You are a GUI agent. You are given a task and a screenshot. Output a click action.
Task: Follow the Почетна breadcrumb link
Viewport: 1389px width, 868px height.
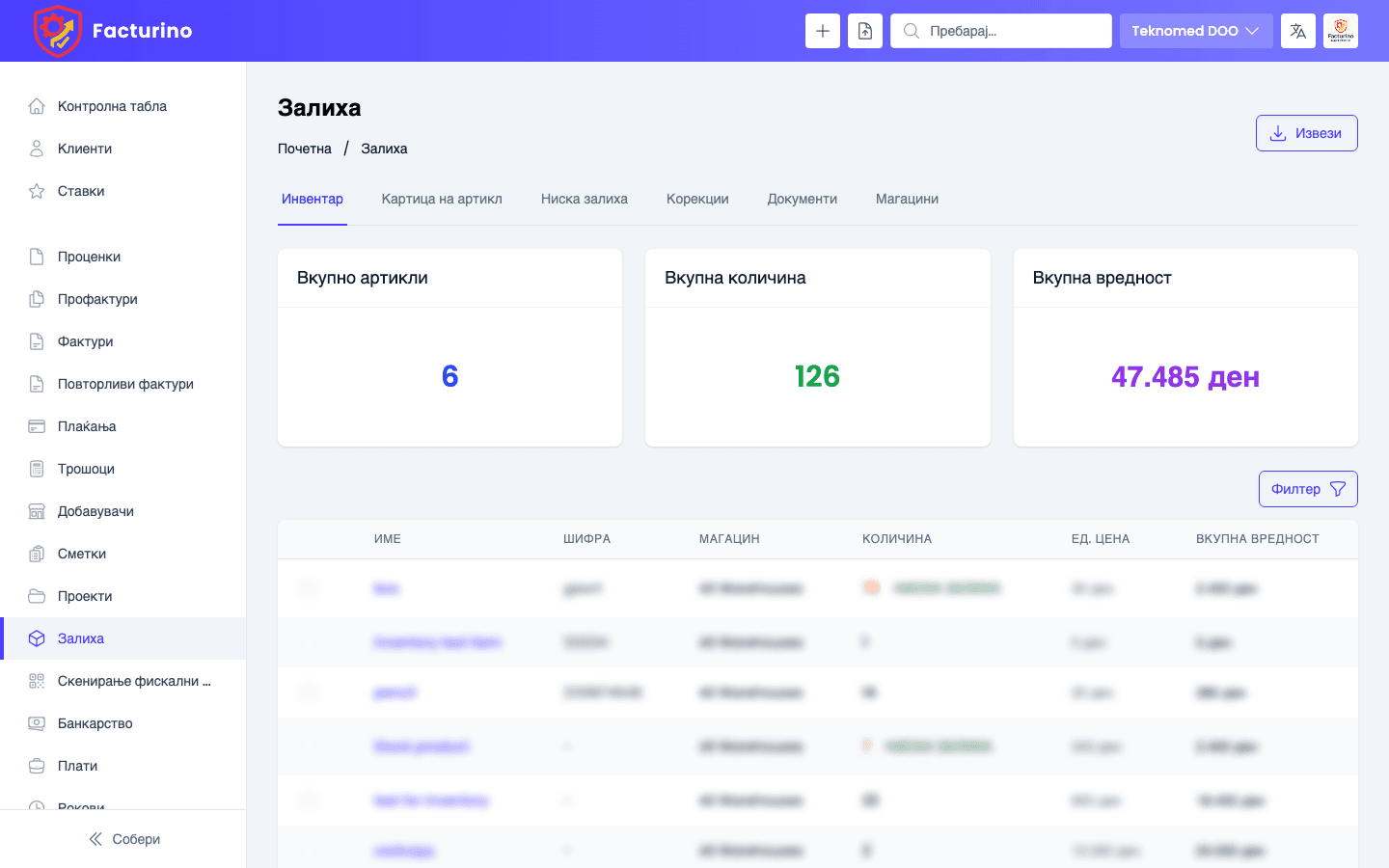click(305, 149)
